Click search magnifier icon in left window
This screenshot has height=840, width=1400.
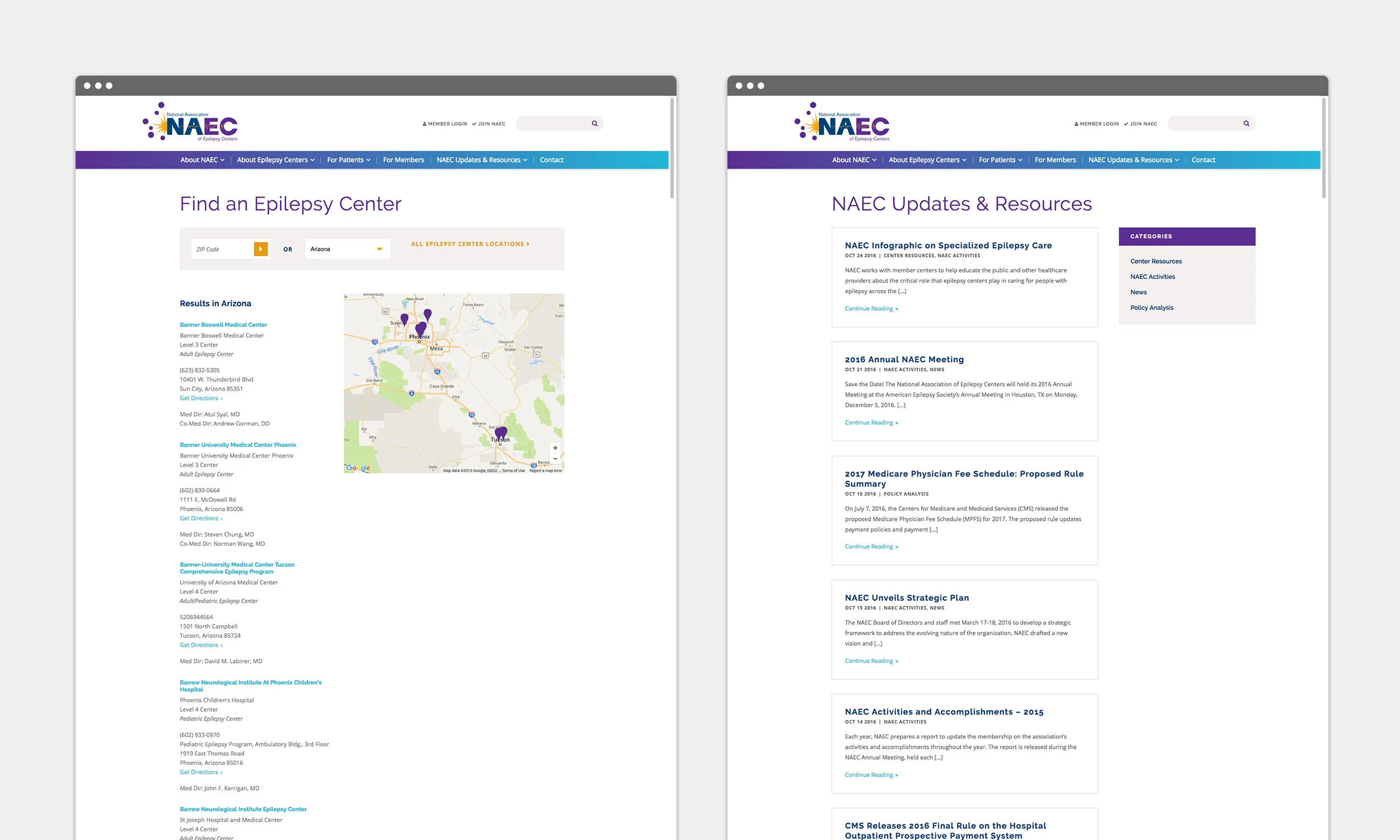click(x=595, y=123)
